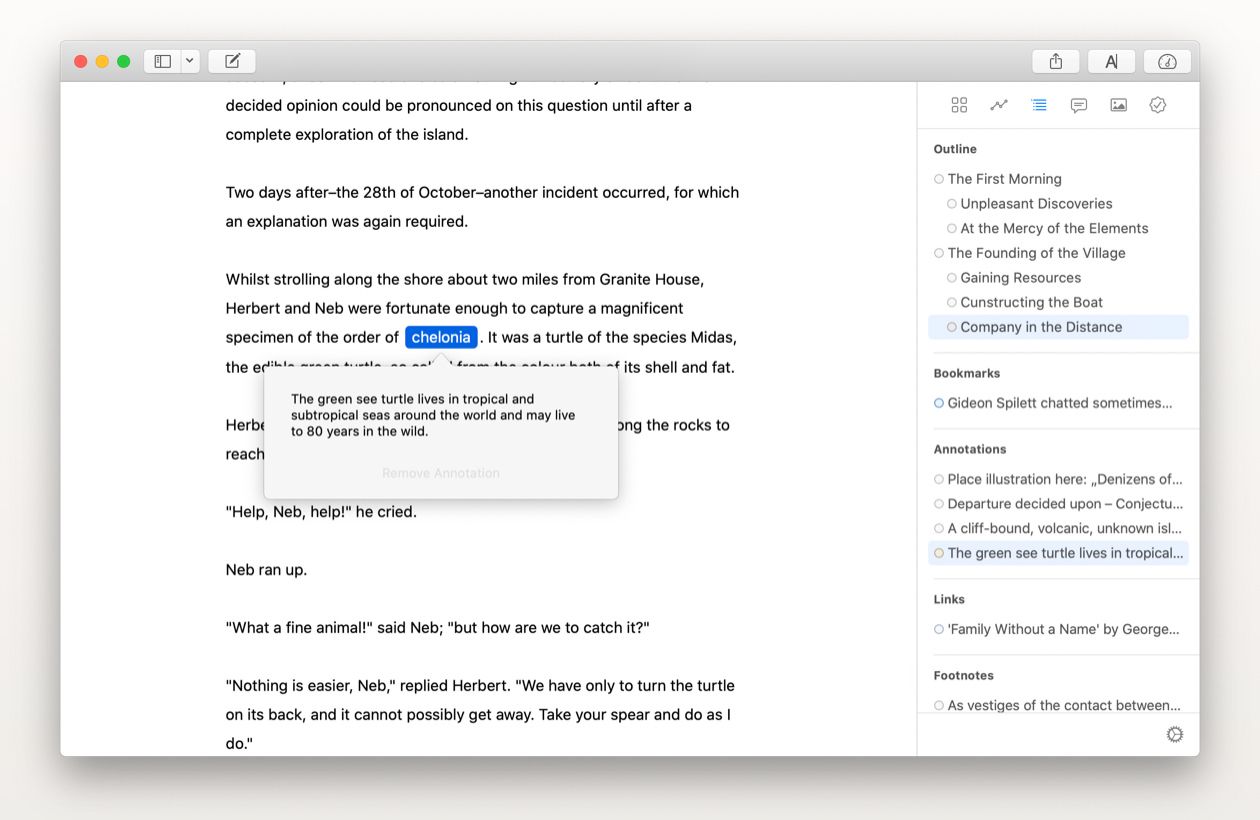The image size is (1260, 820).
Task: Click the bullet beside green see turtle annotation
Action: (x=938, y=553)
